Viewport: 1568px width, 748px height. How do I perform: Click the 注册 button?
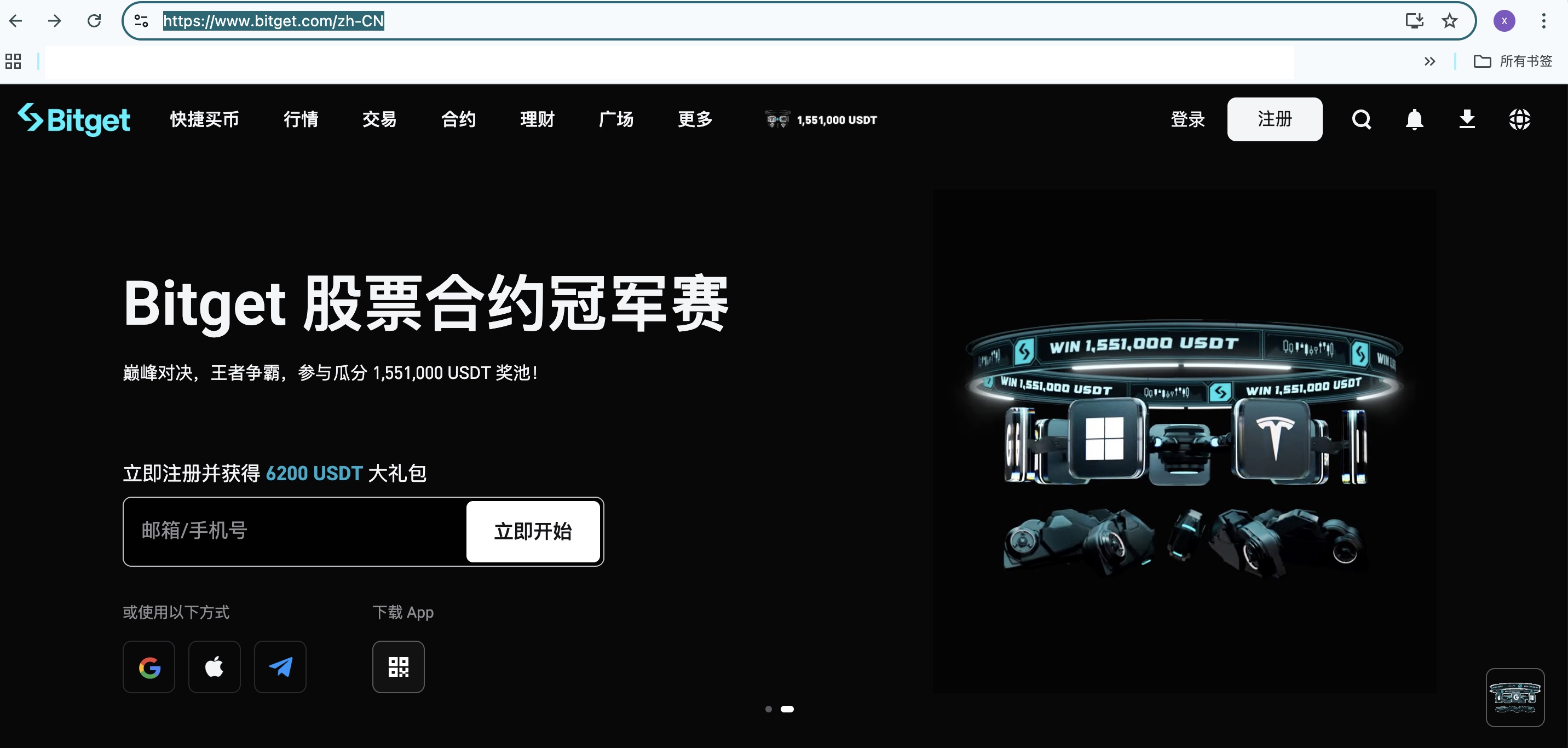1275,119
